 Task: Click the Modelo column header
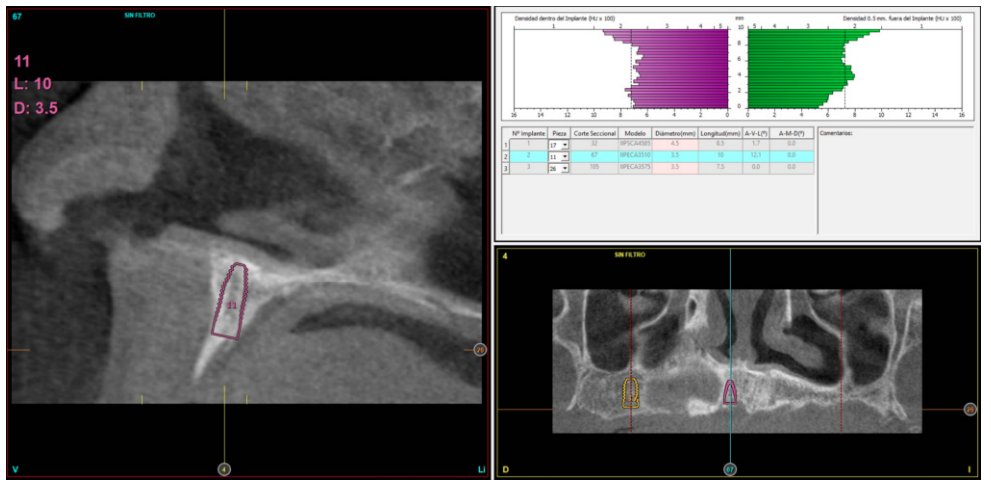click(634, 133)
